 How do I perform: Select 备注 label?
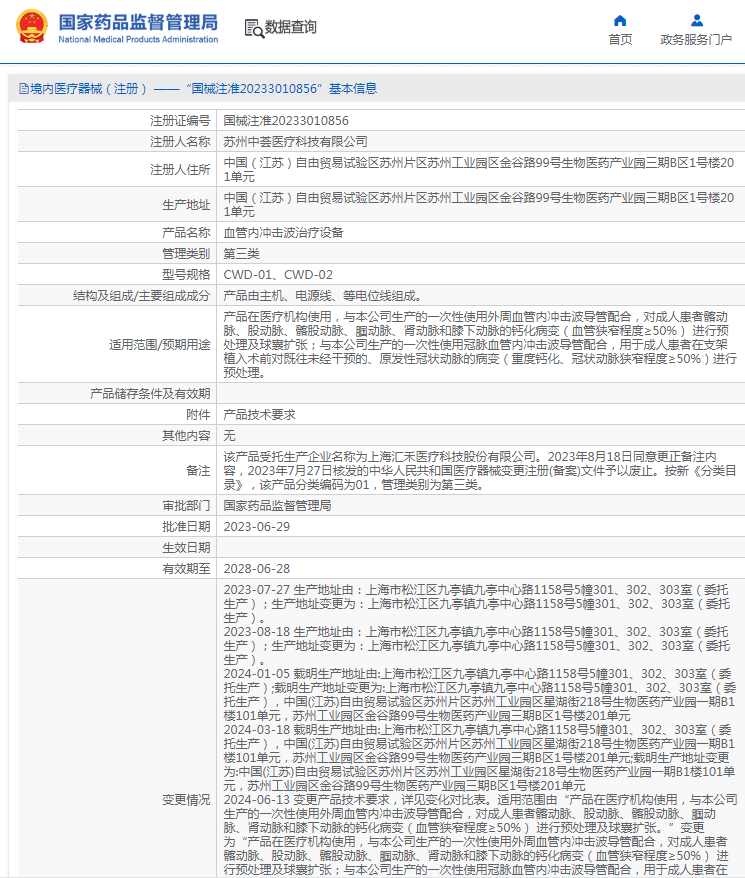(198, 470)
